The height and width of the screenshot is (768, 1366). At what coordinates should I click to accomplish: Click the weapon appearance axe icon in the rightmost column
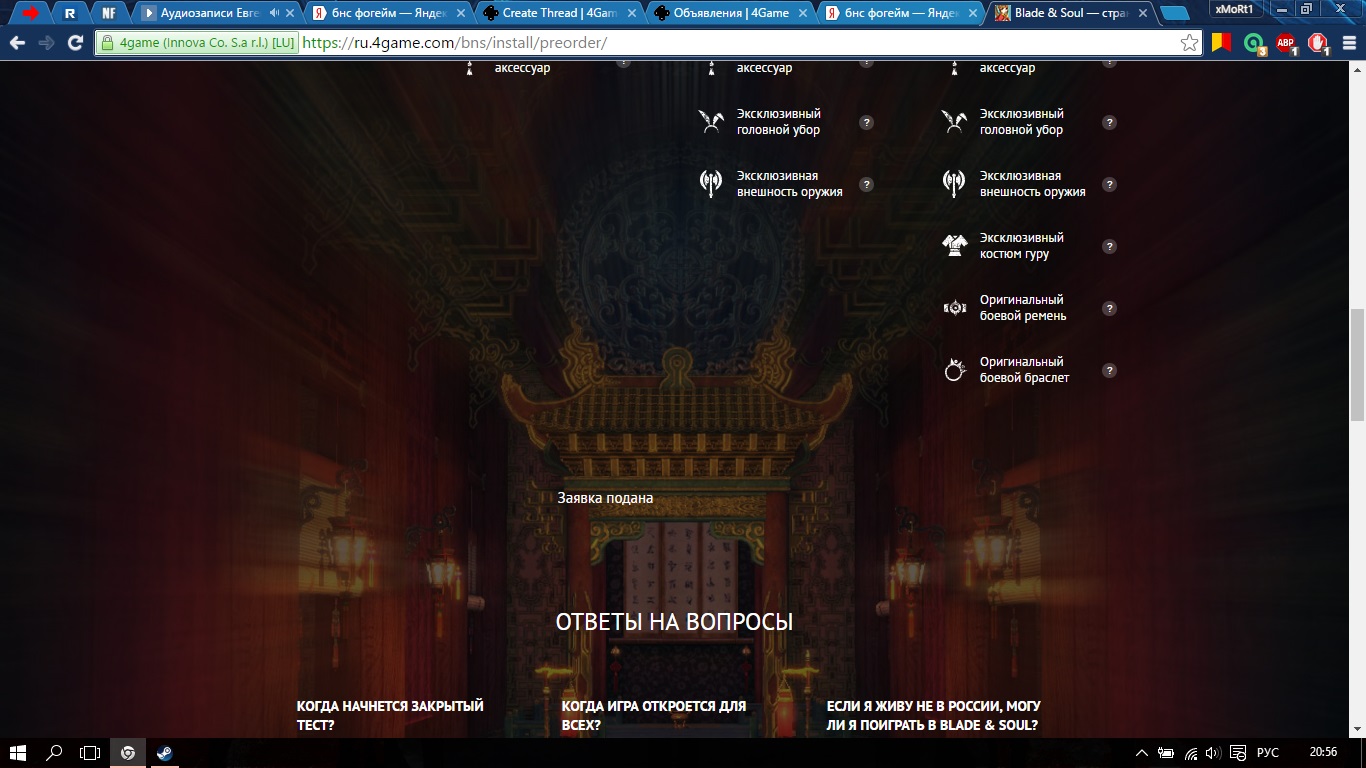[x=954, y=183]
